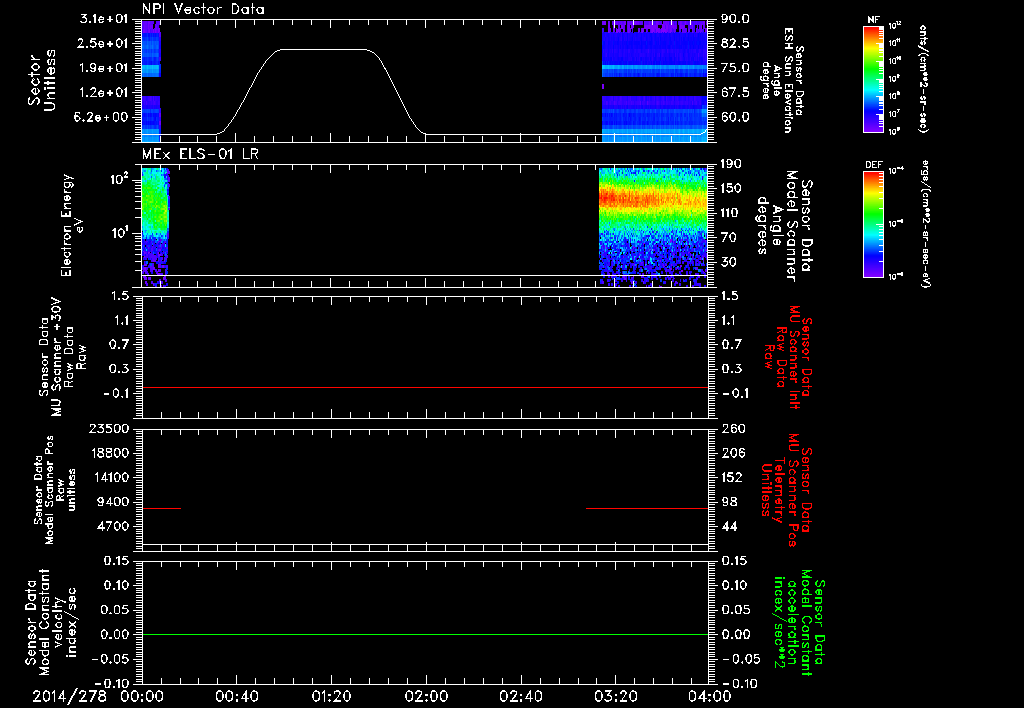Click the "44" telemetry tick label
1024x708 pixels.
pyautogui.click(x=729, y=526)
